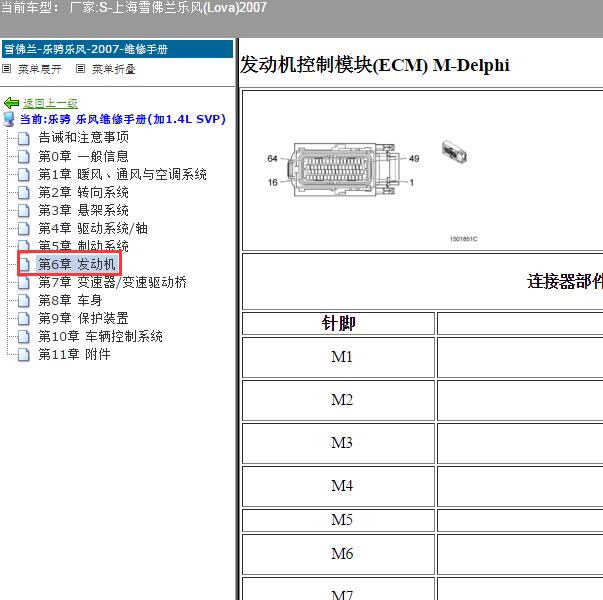
Task: Click the 雪佛兰-乐骋乐风-2007-维修手册 header
Action: [x=117, y=49]
